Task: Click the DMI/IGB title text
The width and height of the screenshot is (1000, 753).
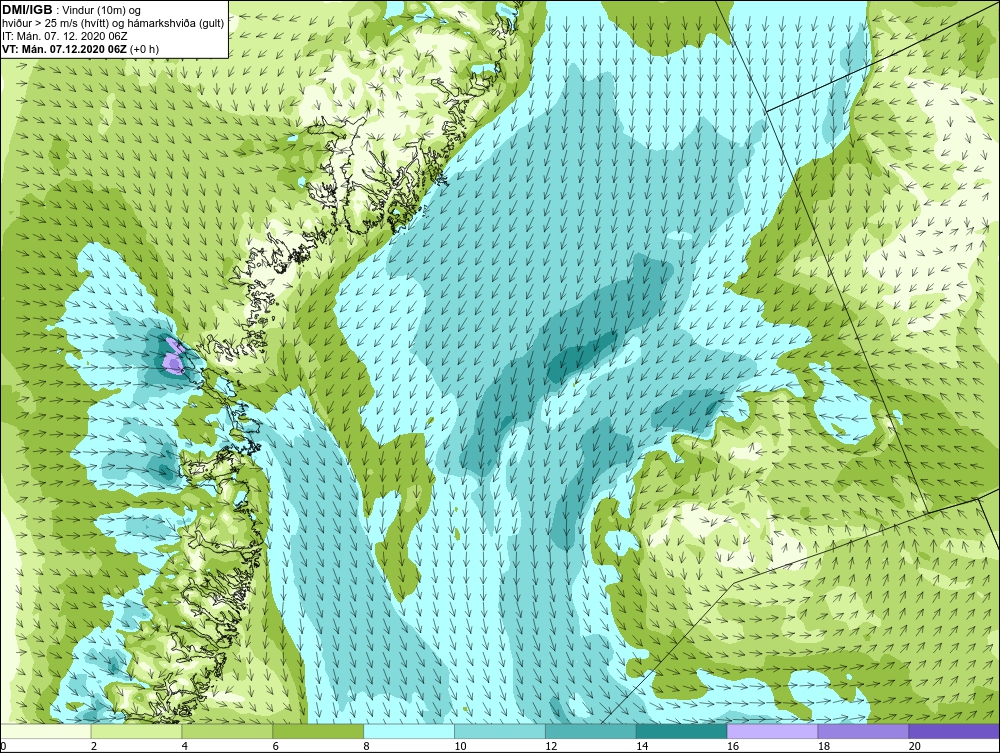Action: pos(27,10)
